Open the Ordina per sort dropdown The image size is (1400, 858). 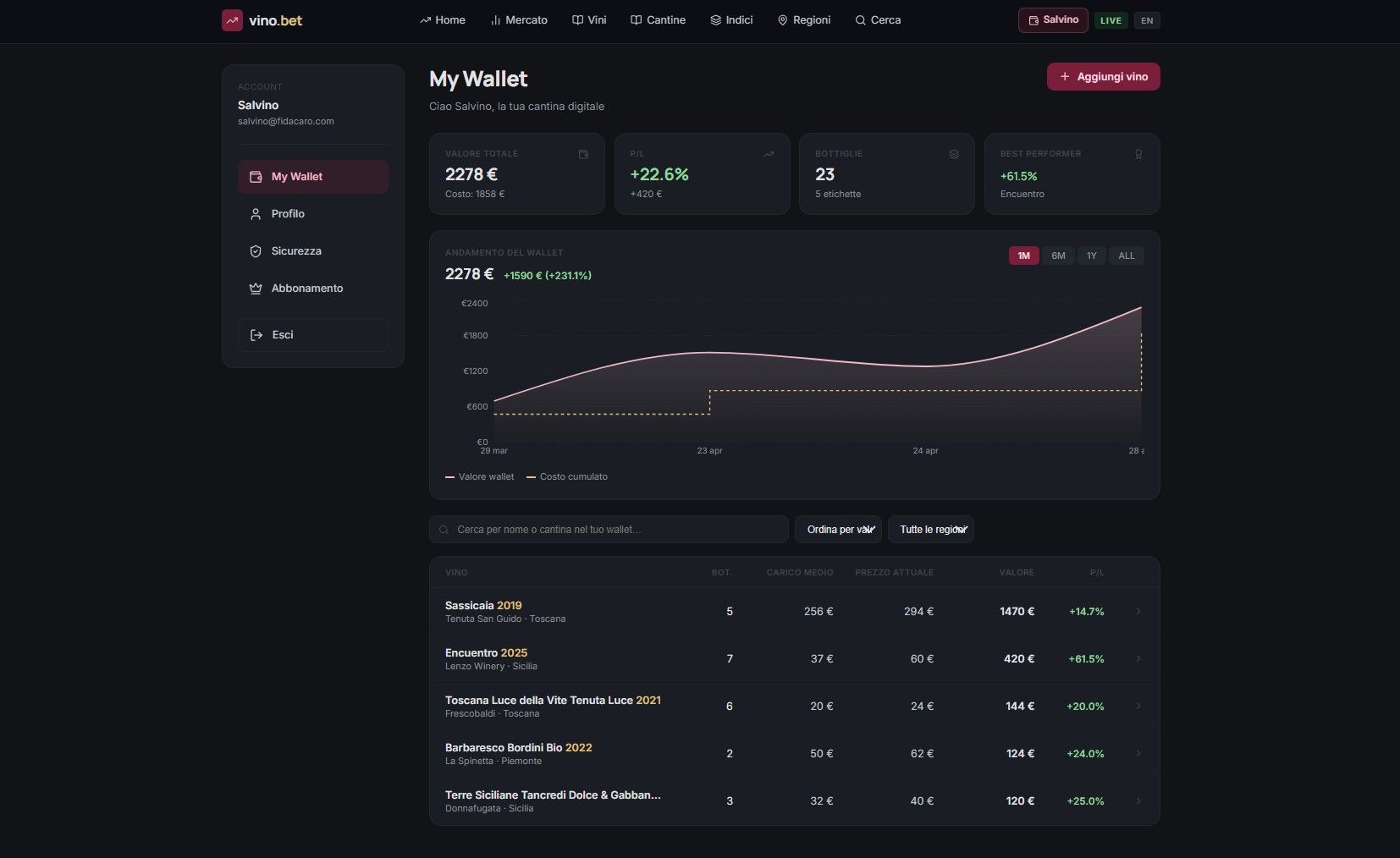(x=838, y=530)
